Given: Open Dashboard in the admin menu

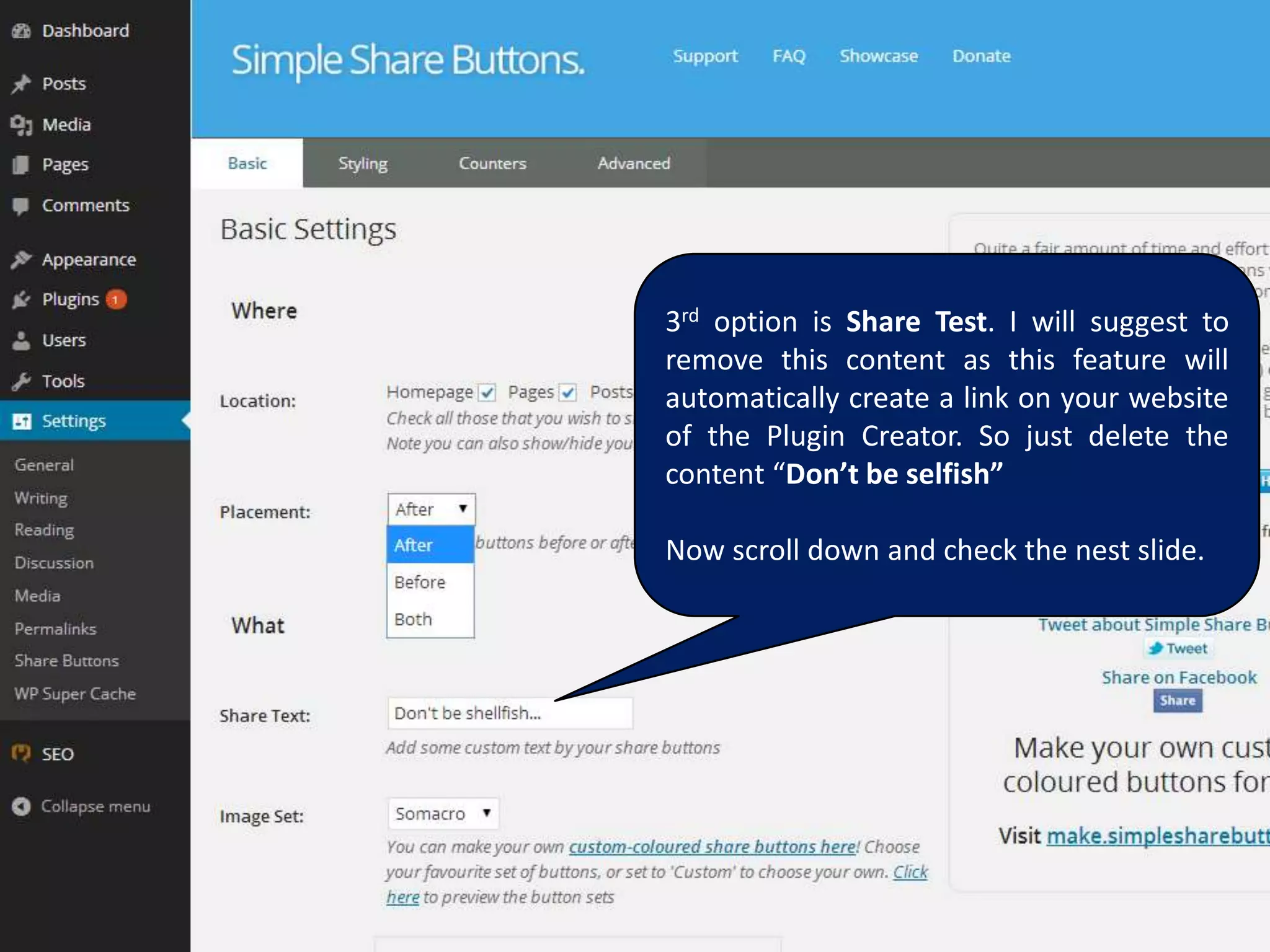Looking at the screenshot, I should click(x=86, y=30).
